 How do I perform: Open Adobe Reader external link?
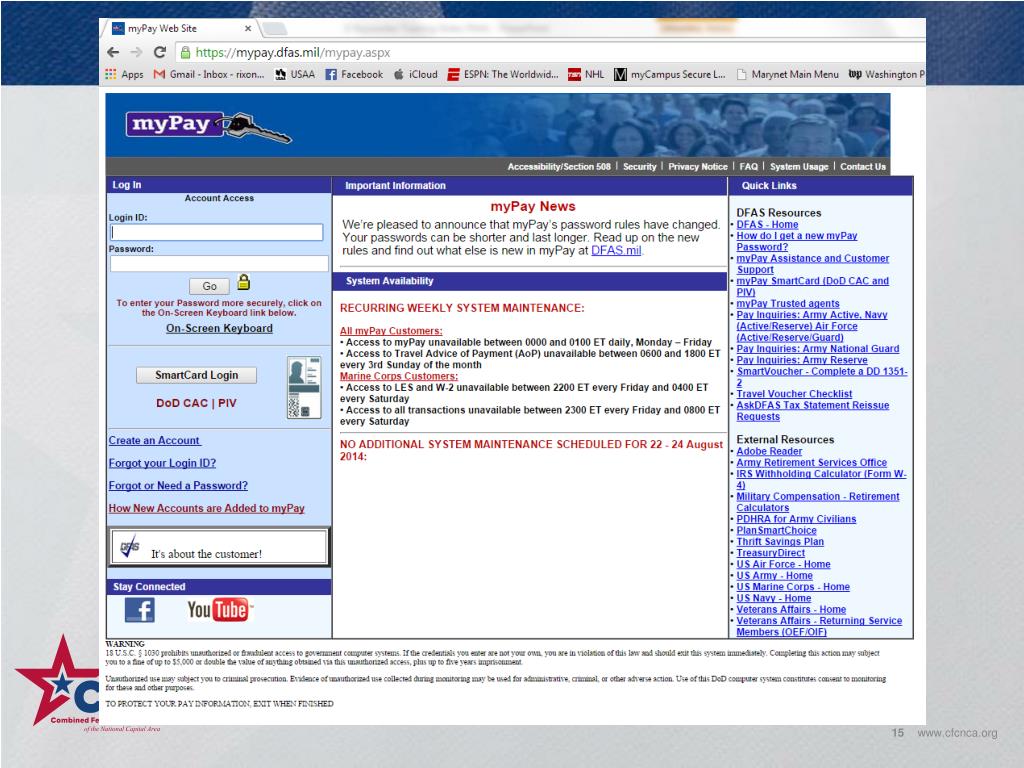click(x=769, y=451)
